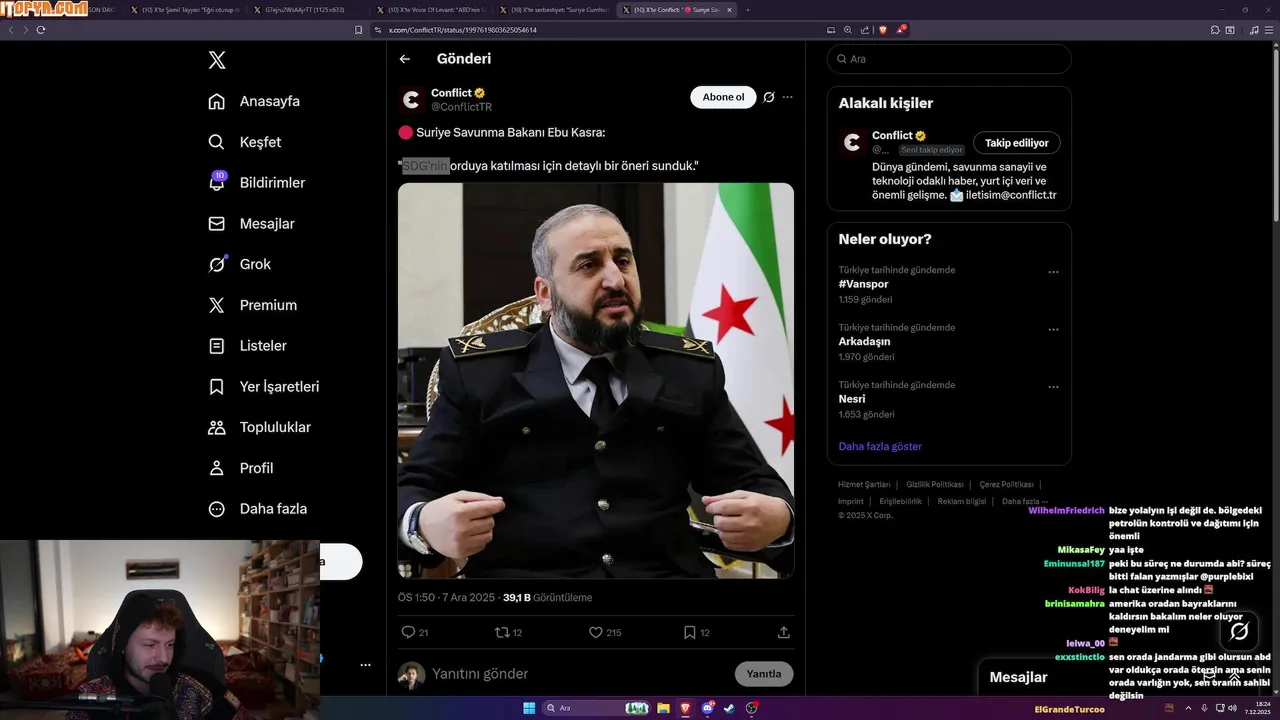Image resolution: width=1280 pixels, height=720 pixels.
Task: Expand the Mesajlar drawer
Action: pyautogui.click(x=1234, y=677)
